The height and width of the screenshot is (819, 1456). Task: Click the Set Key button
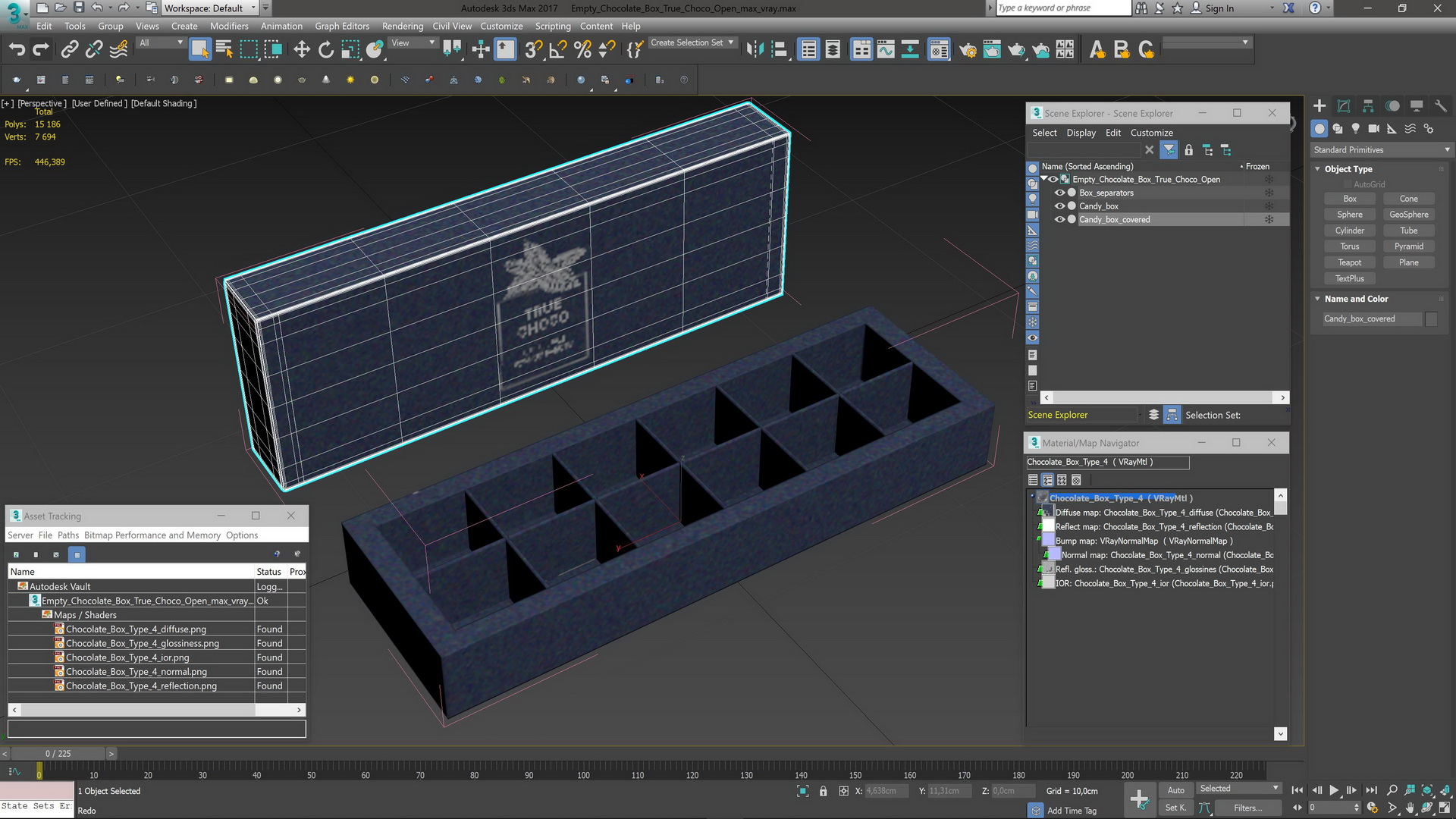pos(1176,808)
